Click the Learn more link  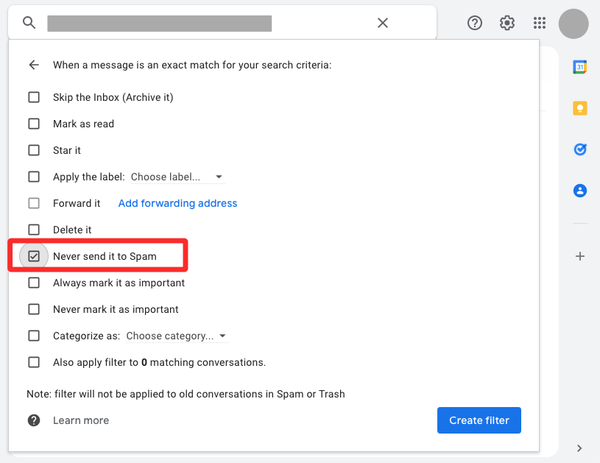point(81,420)
